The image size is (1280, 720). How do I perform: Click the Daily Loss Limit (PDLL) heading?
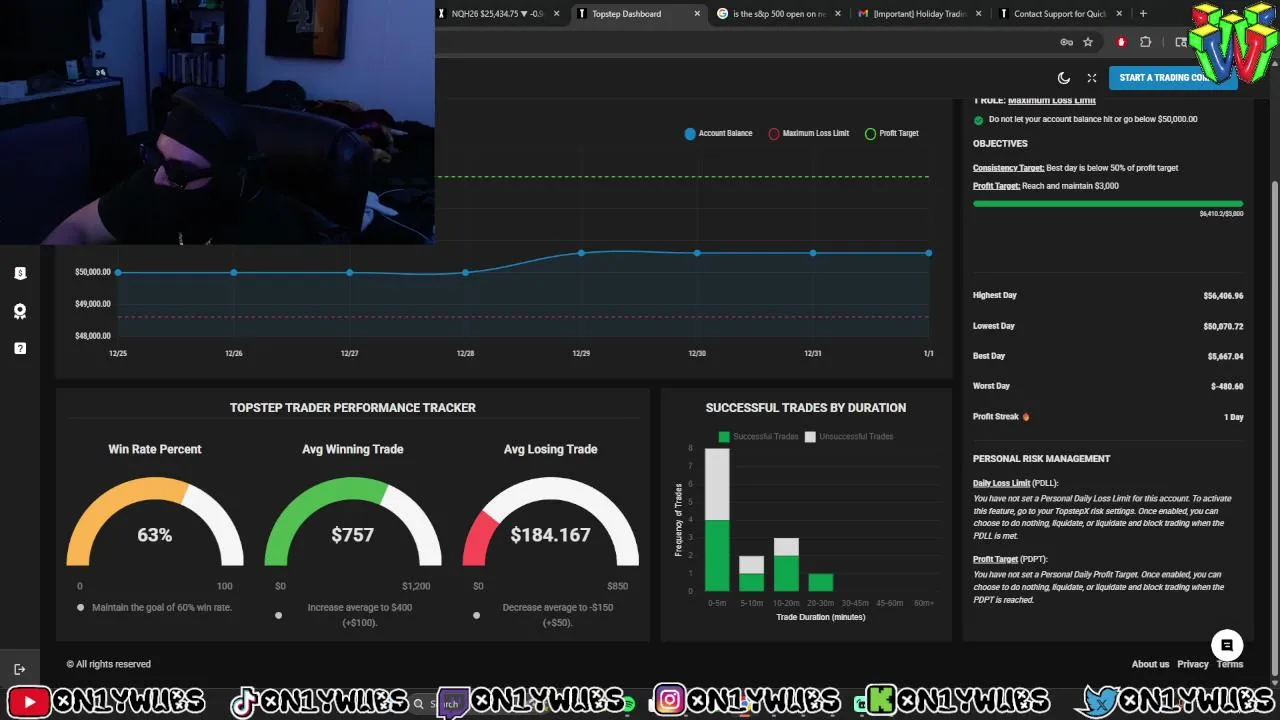point(1015,484)
